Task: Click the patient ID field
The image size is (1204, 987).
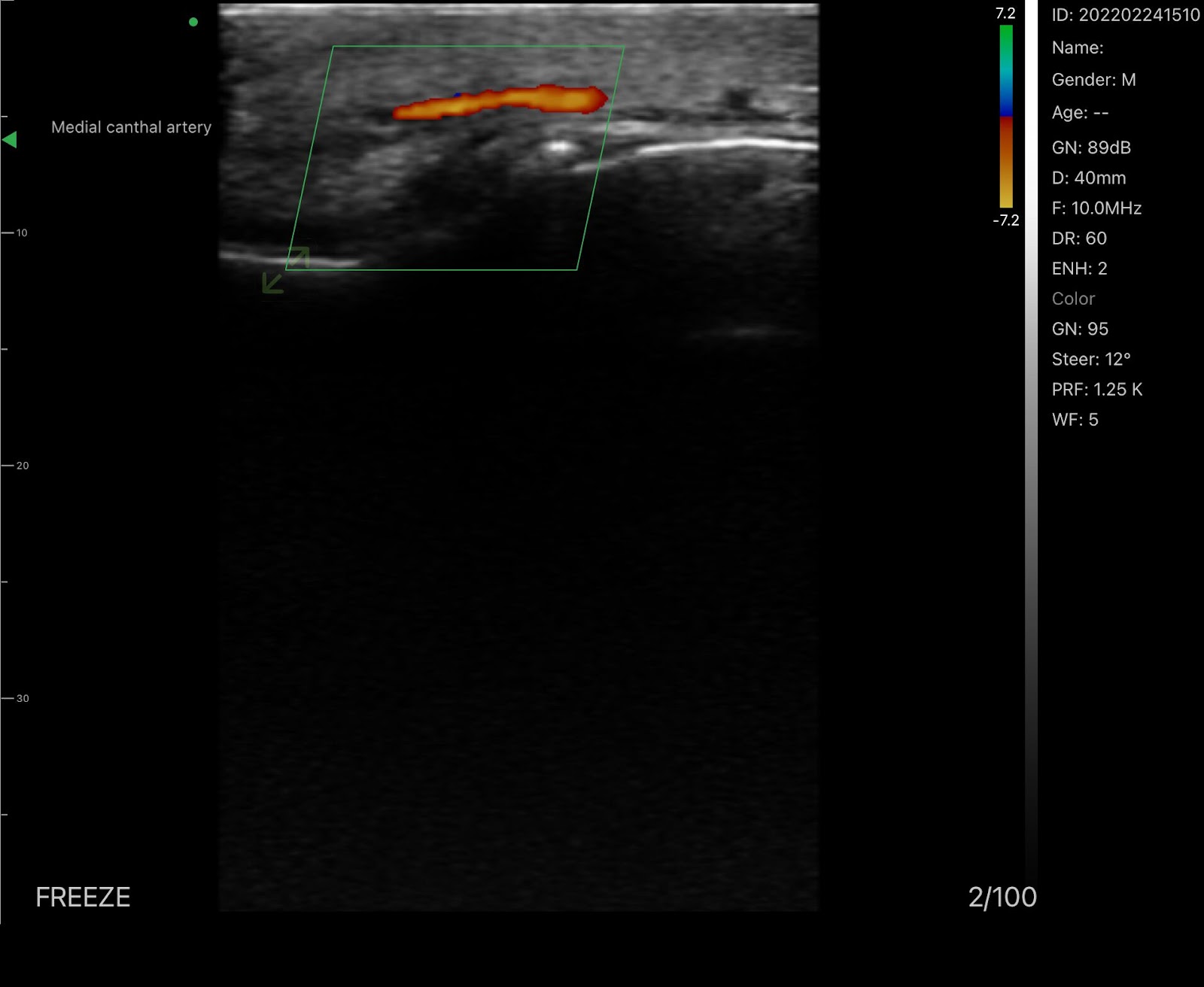Action: click(x=1126, y=15)
